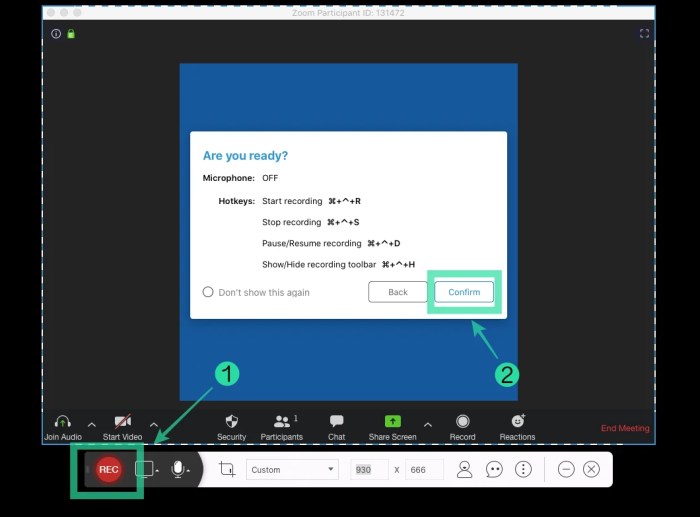The width and height of the screenshot is (700, 517).
Task: Open the screen display selector icon
Action: (x=146, y=469)
